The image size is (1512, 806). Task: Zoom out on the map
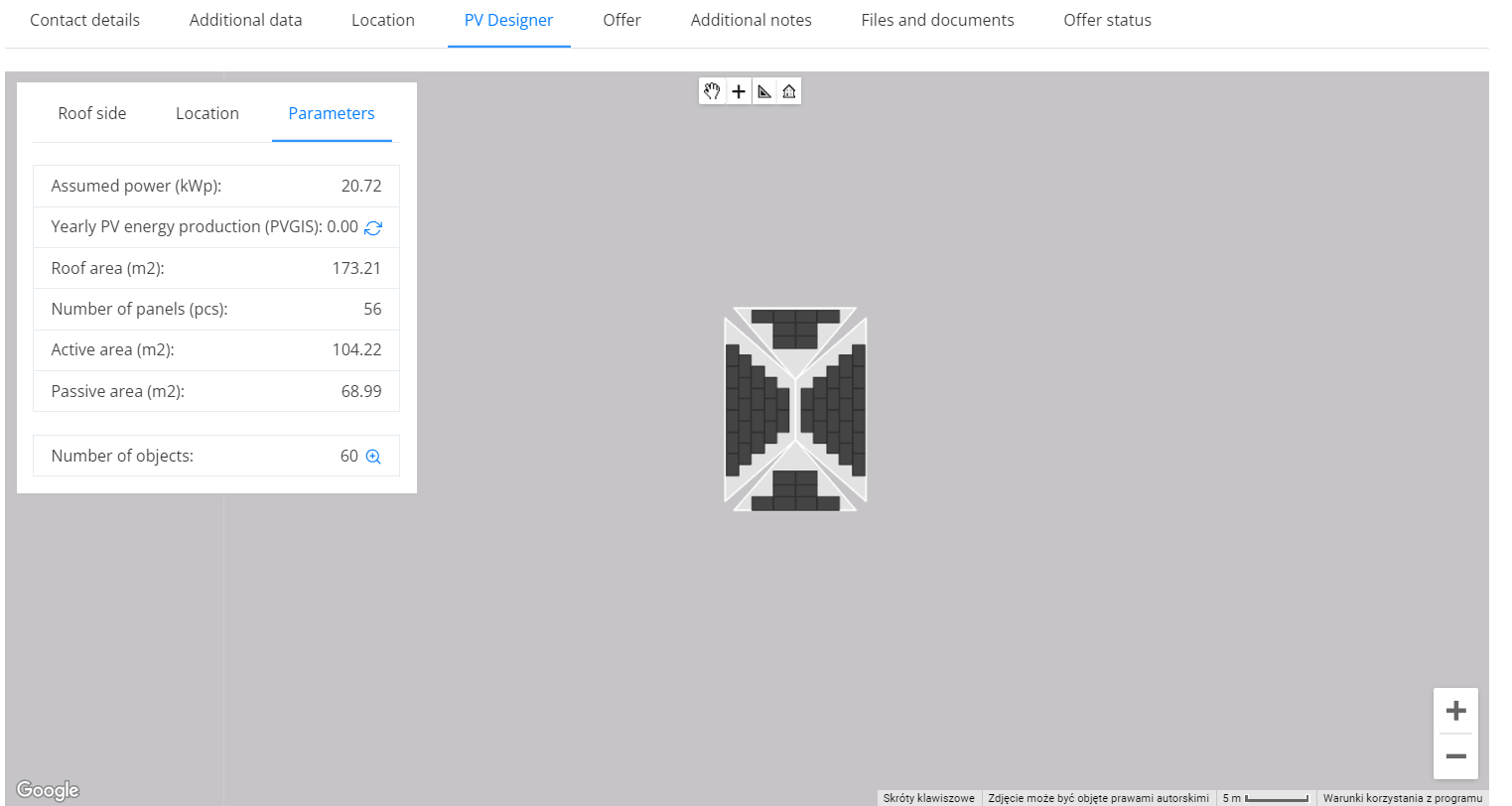[1455, 756]
